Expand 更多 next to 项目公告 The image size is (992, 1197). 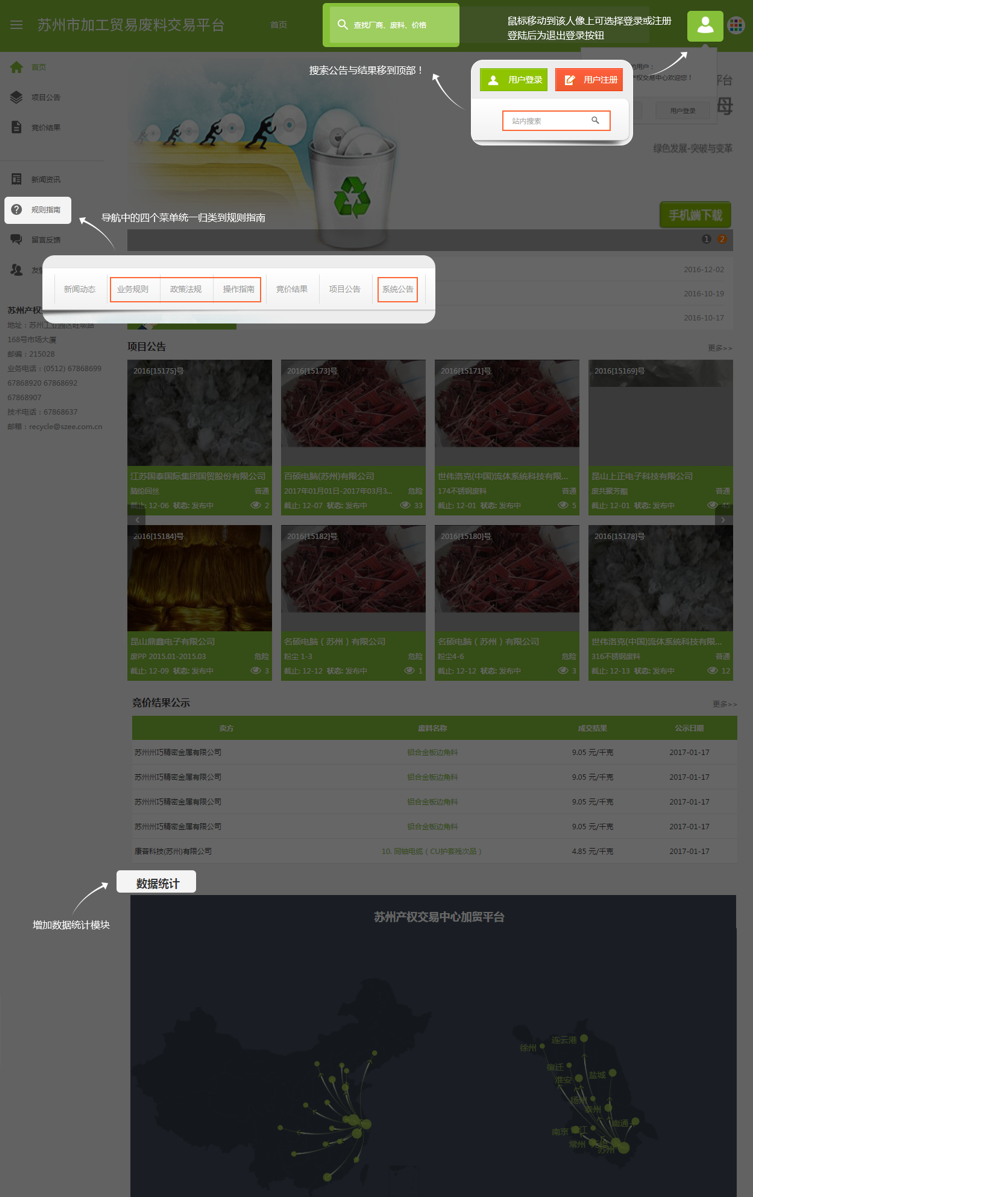[719, 348]
